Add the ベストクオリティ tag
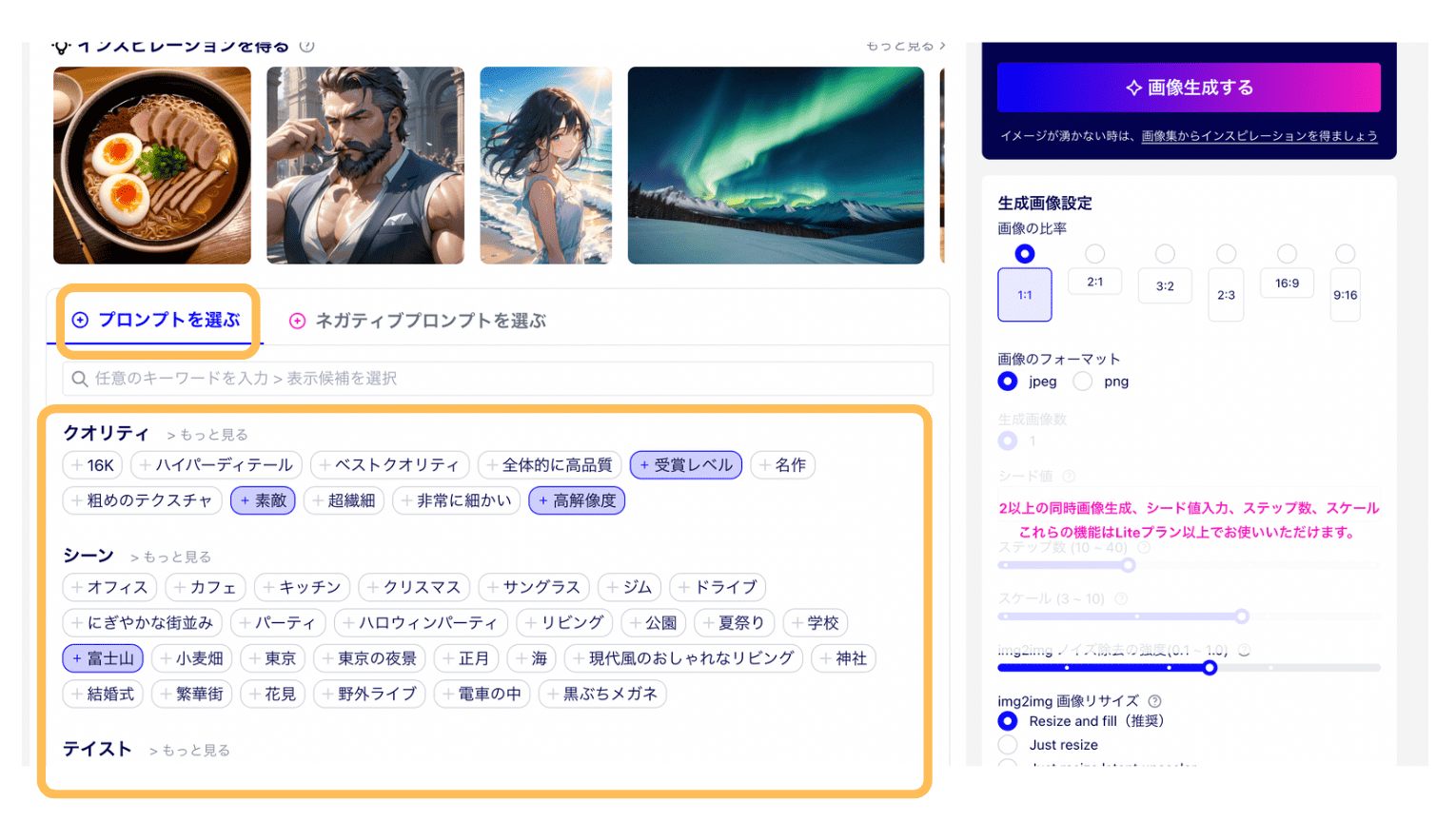 coord(389,465)
